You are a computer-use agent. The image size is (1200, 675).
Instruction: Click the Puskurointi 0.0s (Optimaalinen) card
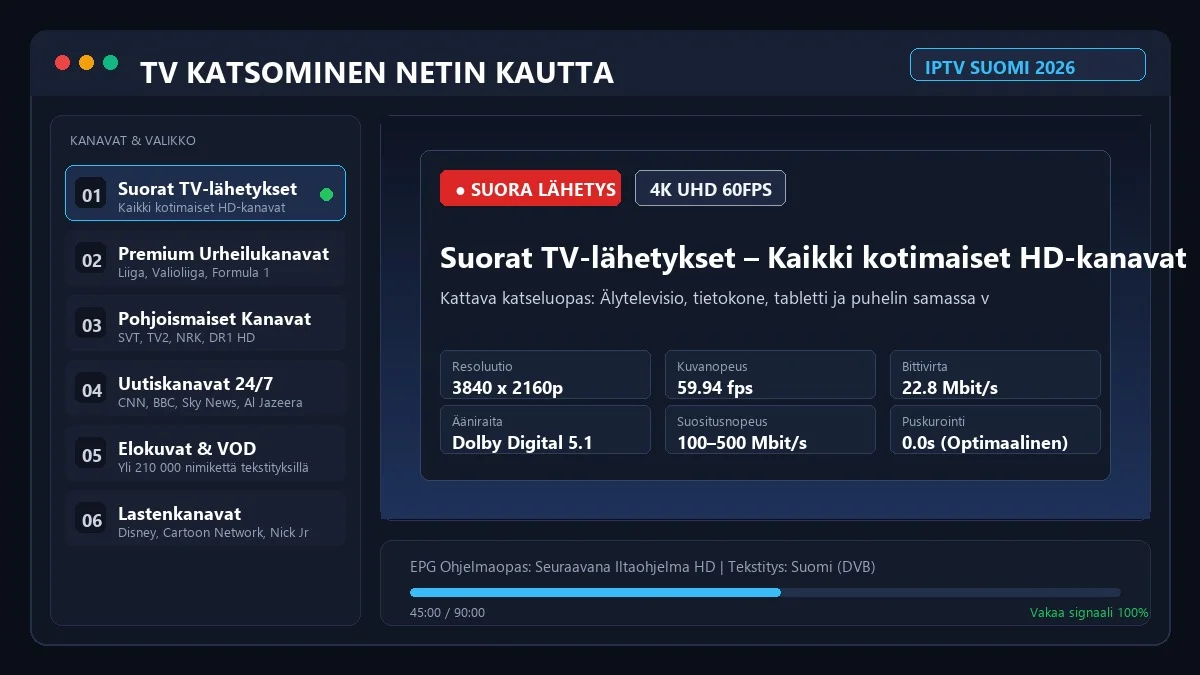click(995, 430)
